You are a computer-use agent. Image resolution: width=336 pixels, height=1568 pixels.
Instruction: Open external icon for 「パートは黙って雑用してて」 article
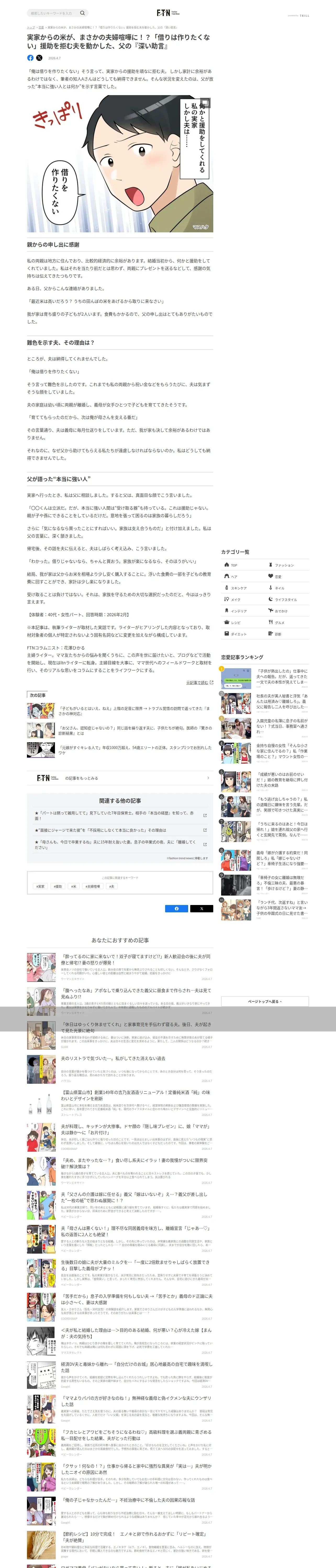pos(205,815)
